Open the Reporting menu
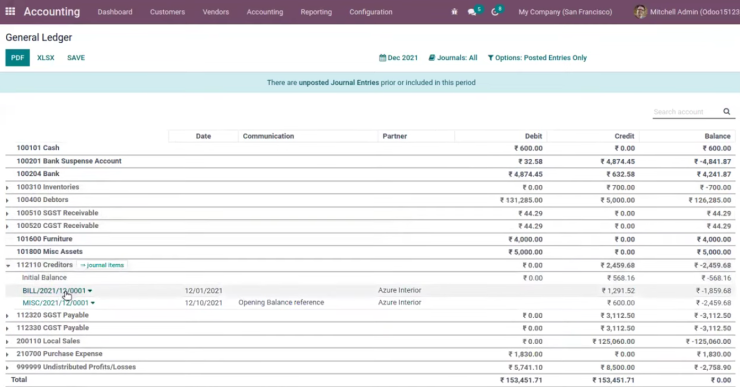The height and width of the screenshot is (387, 740). (316, 12)
